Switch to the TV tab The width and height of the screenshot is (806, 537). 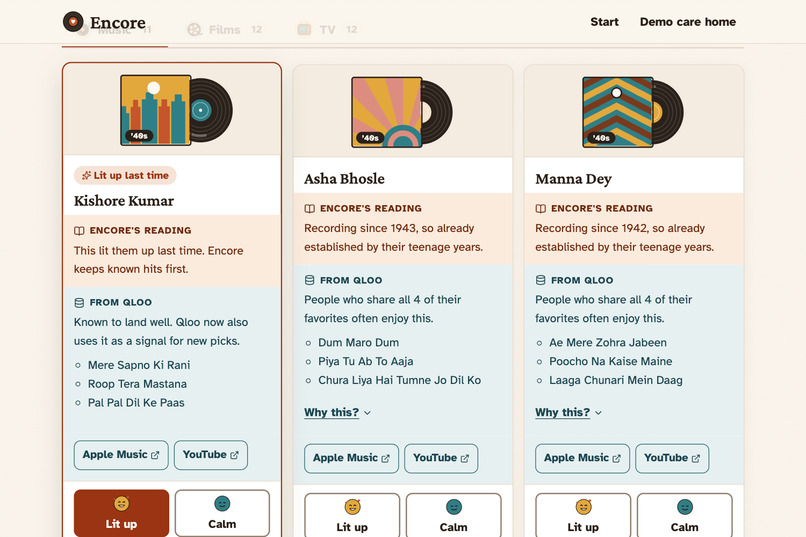[x=327, y=30]
